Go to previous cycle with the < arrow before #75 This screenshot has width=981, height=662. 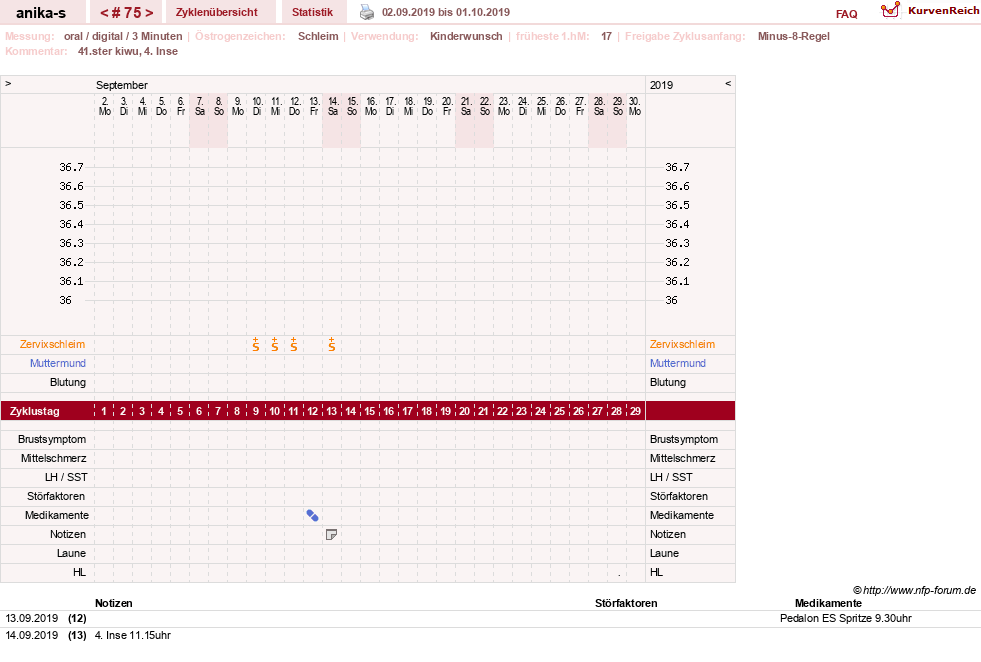[104, 13]
